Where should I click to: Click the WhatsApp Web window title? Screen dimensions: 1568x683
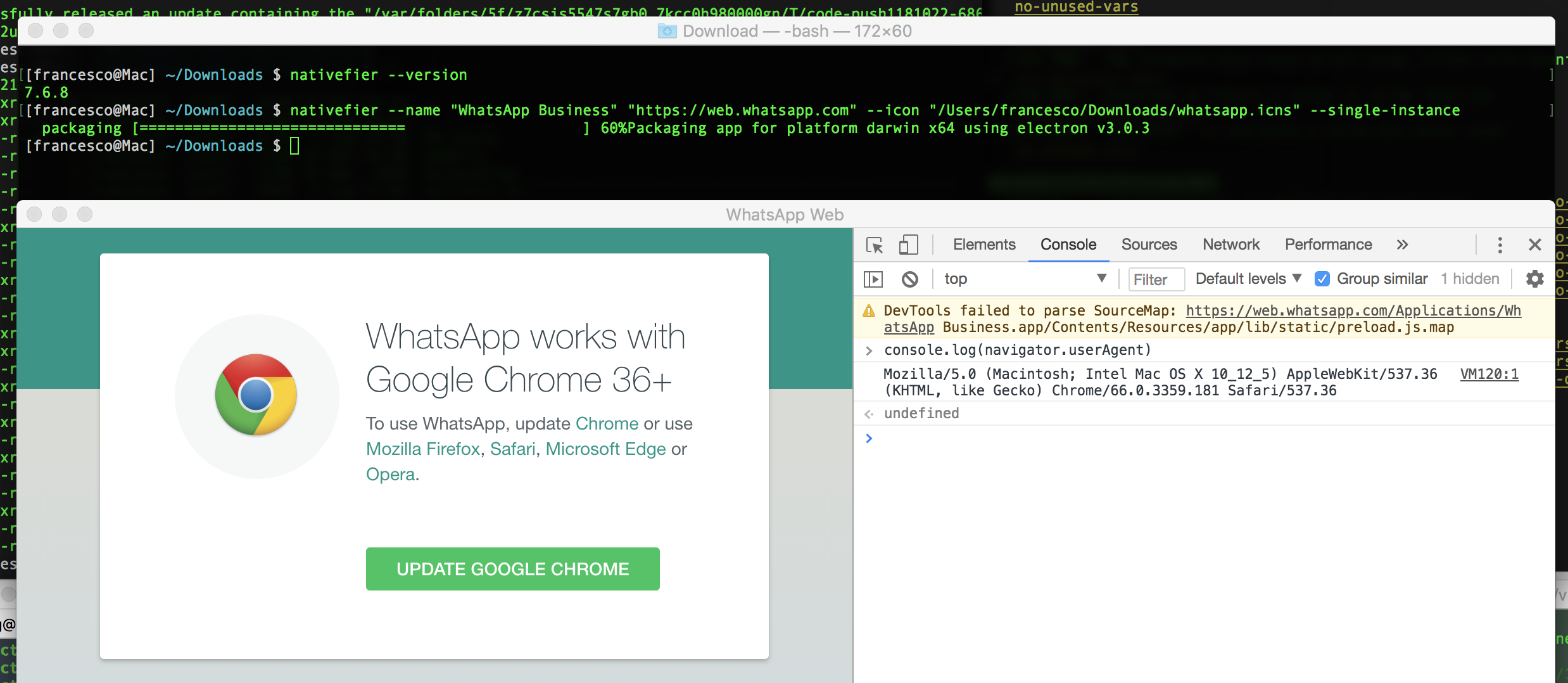click(785, 215)
